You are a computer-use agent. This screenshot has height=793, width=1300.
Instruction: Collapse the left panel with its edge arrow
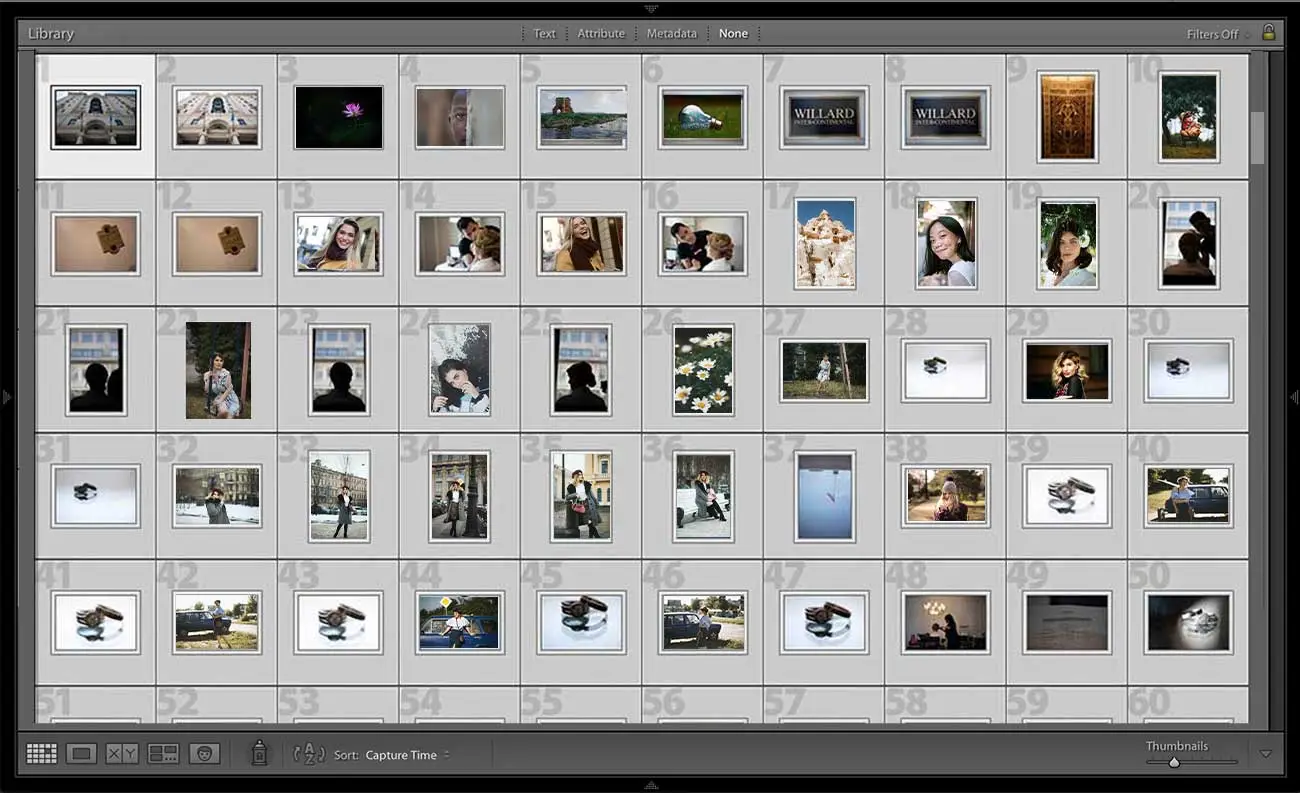(8, 396)
